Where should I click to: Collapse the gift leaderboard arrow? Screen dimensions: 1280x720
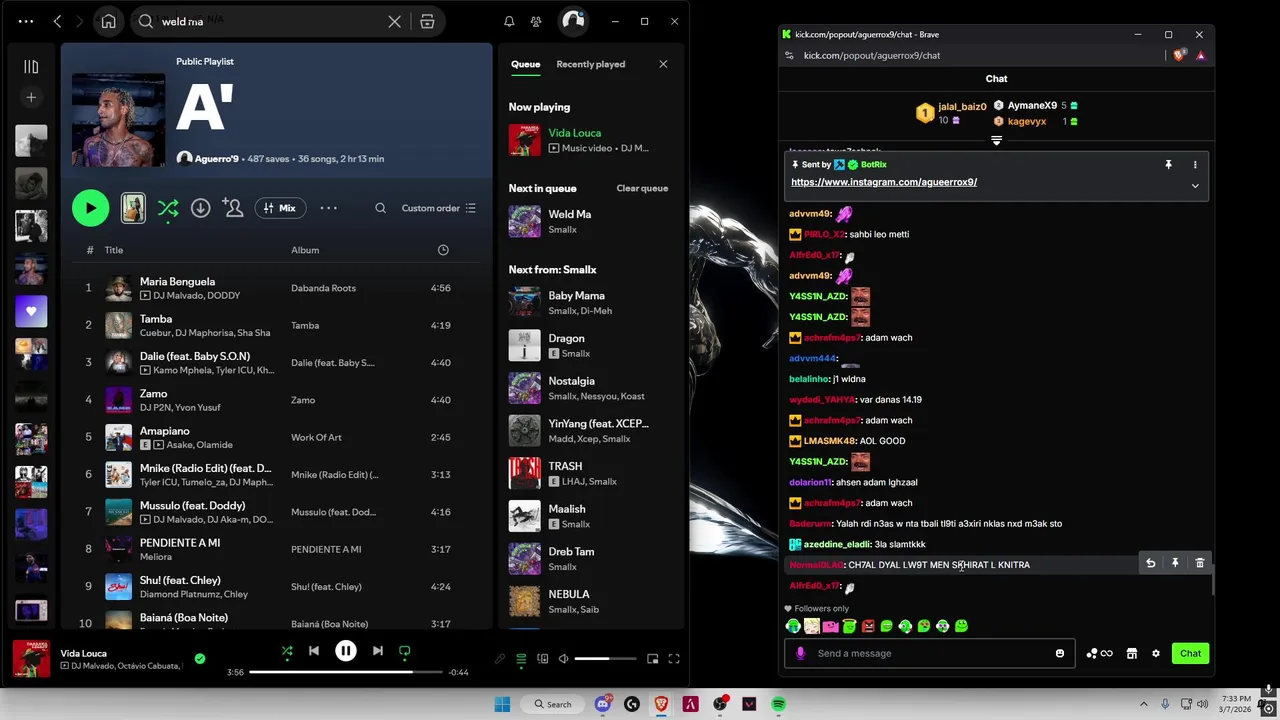996,141
